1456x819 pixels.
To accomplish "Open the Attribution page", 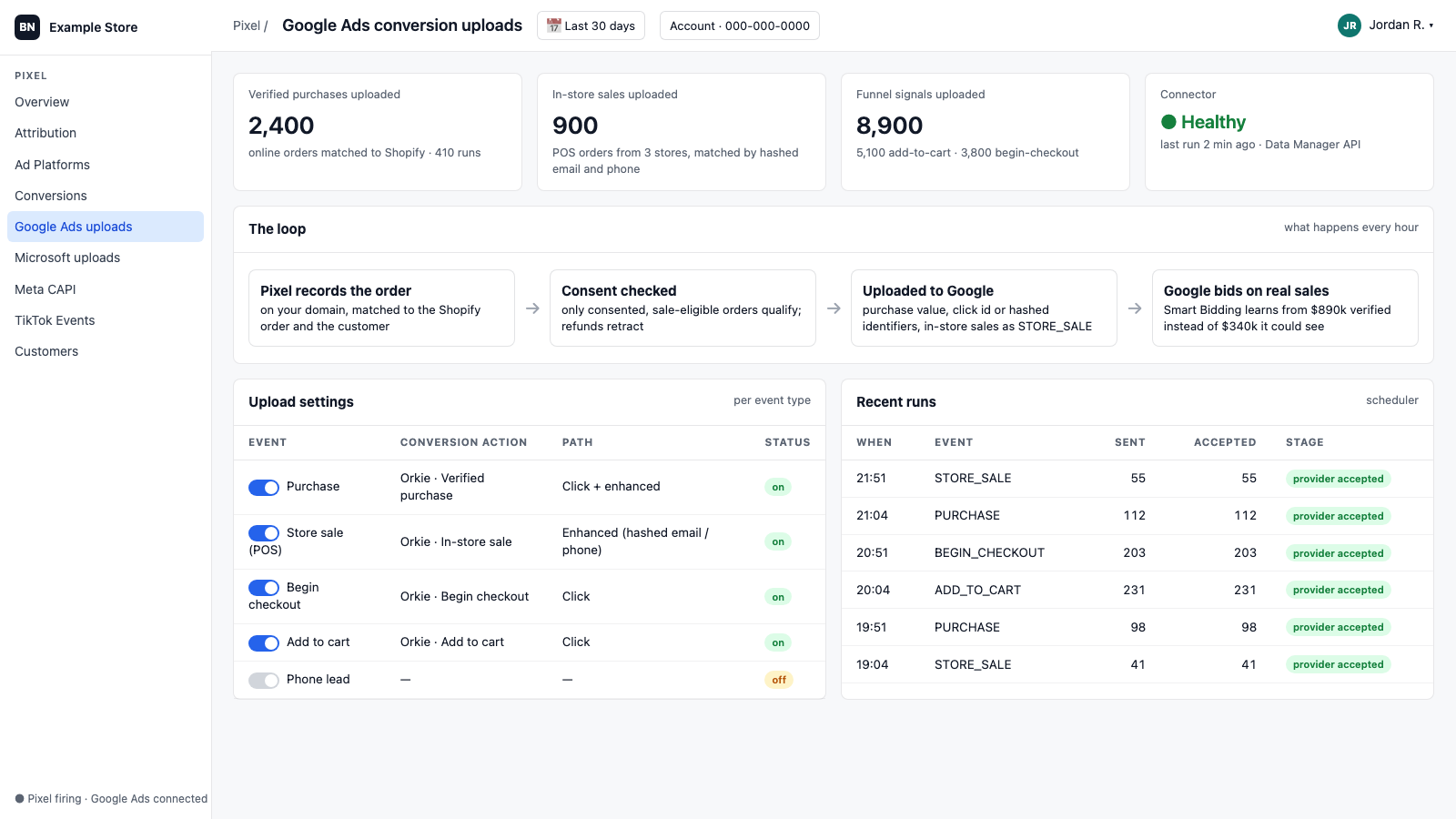I will click(106, 133).
